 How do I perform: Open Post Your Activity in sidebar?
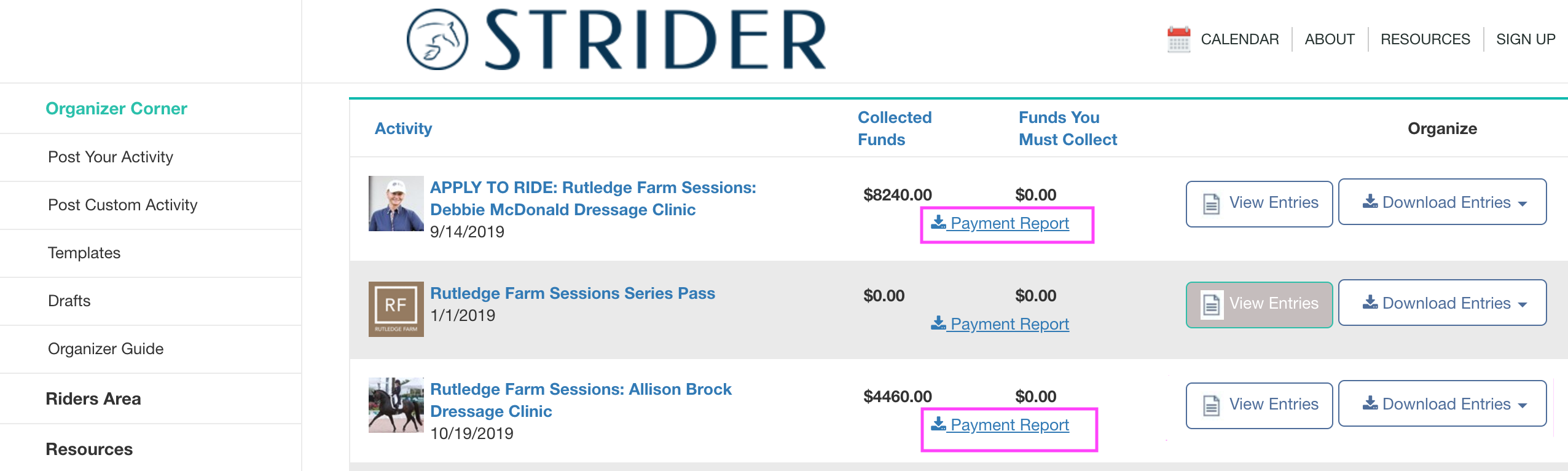pyautogui.click(x=111, y=157)
